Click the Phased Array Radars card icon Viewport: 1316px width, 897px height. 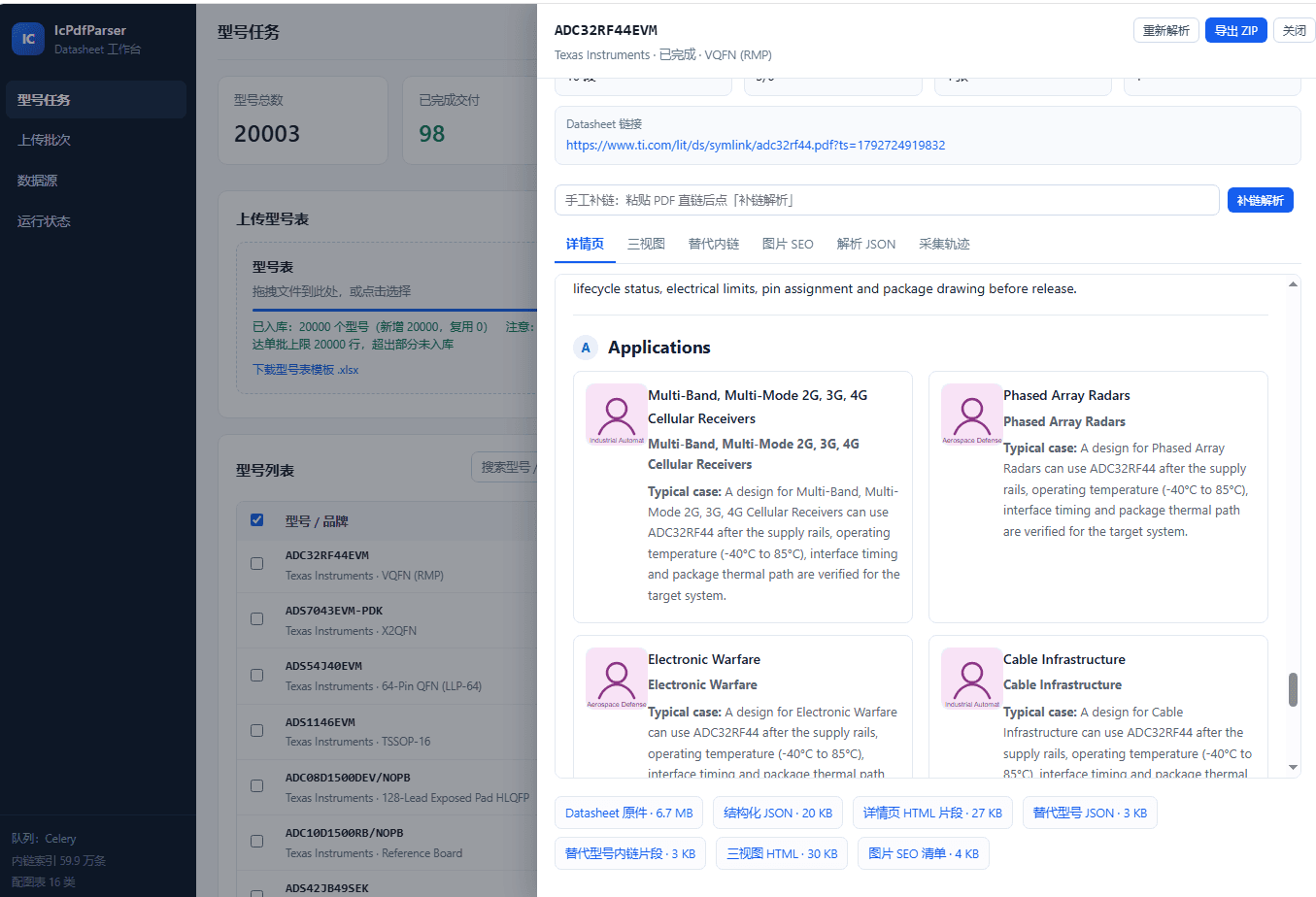pyautogui.click(x=971, y=415)
